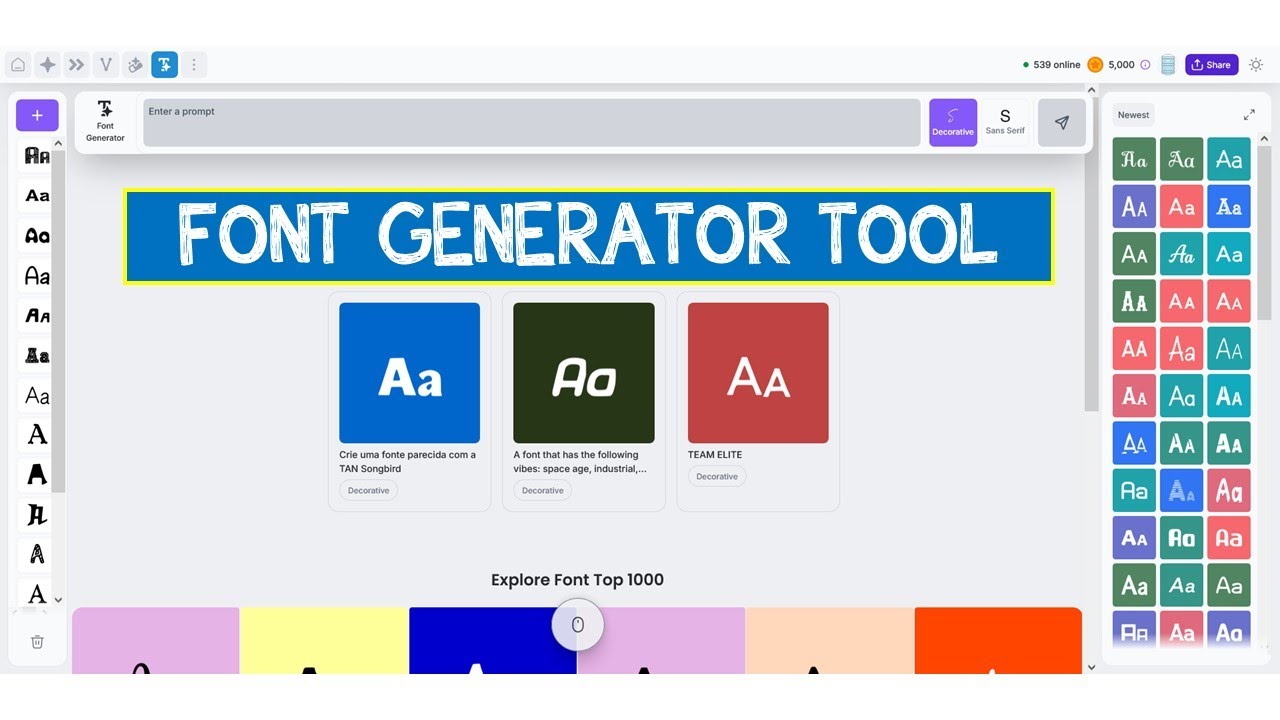Open the info circle next to credits
1280x720 pixels.
click(1145, 65)
